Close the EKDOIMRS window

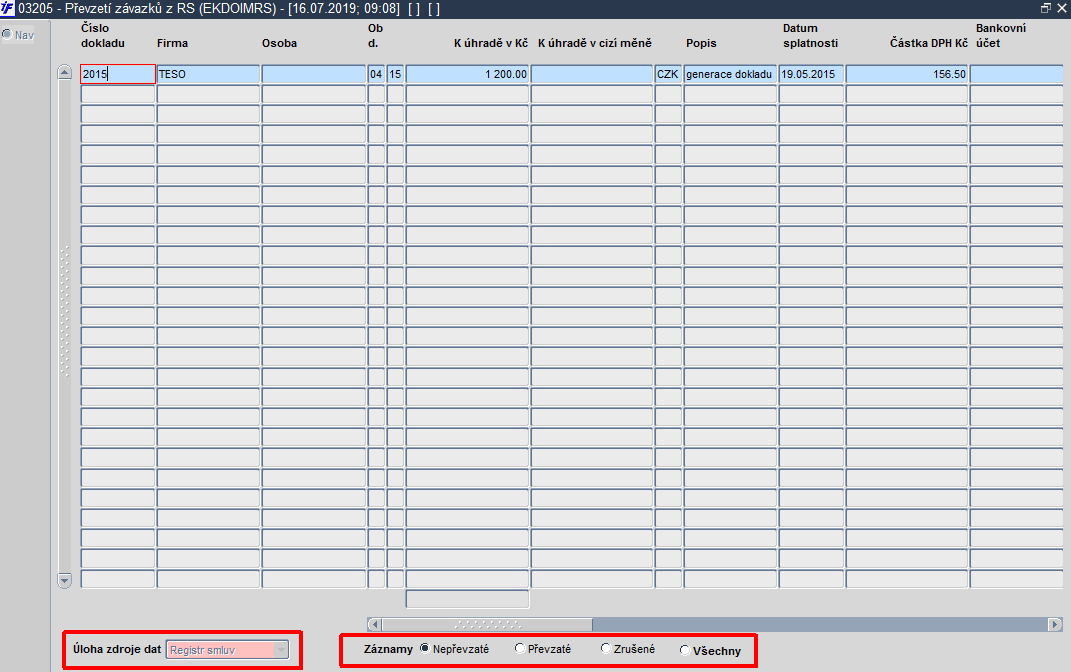pos(1062,8)
